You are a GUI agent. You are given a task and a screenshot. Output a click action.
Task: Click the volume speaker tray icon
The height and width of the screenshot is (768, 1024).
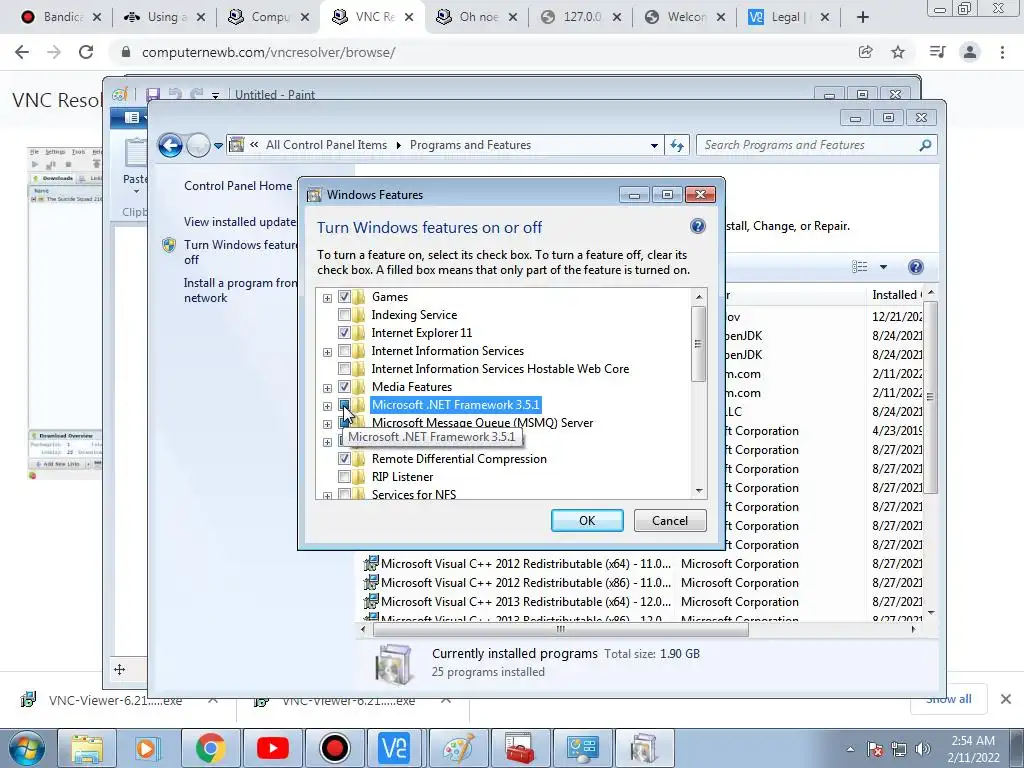coord(923,749)
